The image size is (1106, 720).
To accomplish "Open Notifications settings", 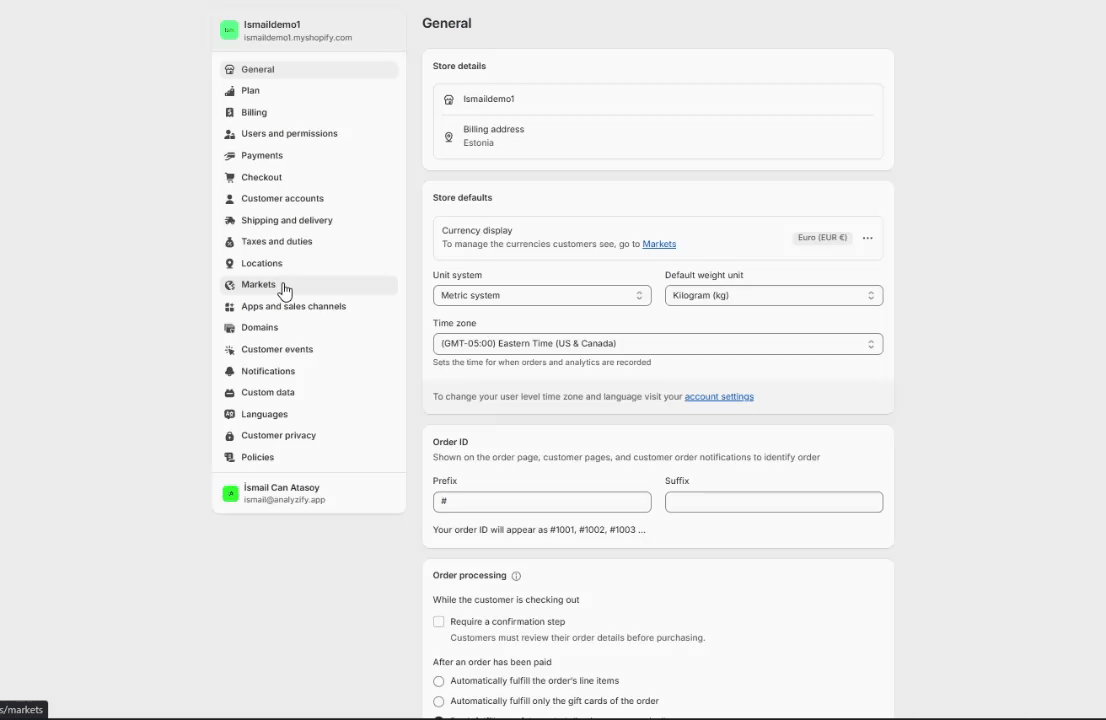I will (x=309, y=372).
